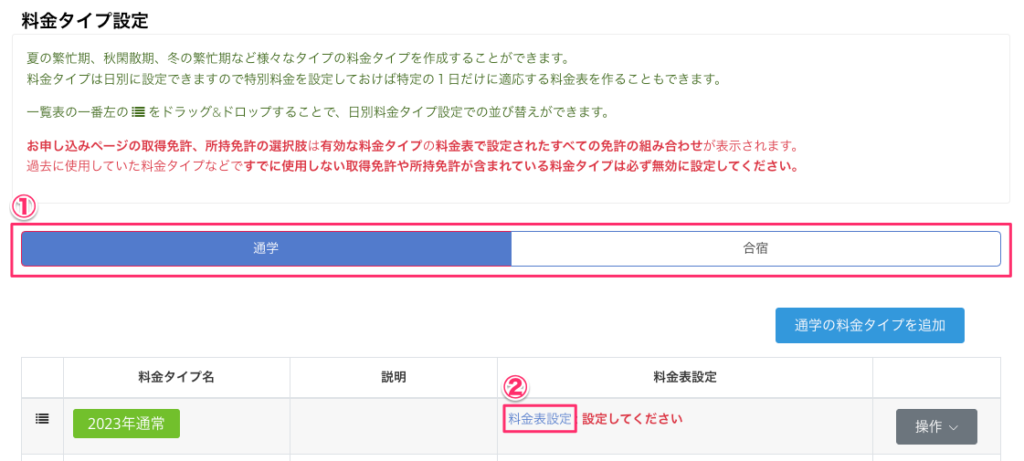Image resolution: width=1024 pixels, height=461 pixels.
Task: Switch to the 合宿 tab
Action: click(x=755, y=249)
